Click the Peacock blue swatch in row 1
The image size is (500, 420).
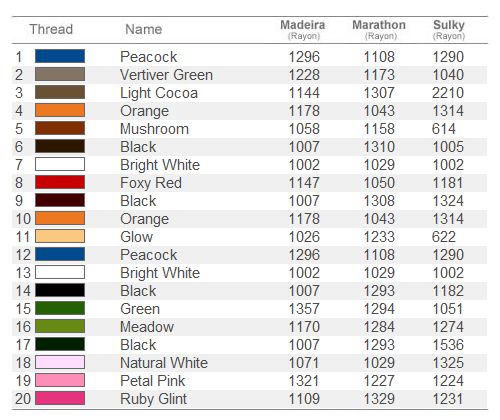(x=60, y=56)
